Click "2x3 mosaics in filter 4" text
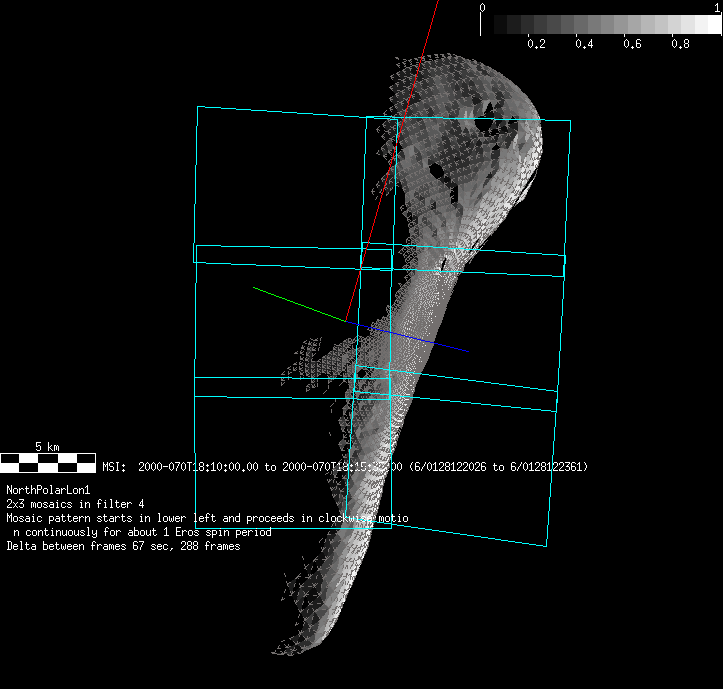This screenshot has height=689, width=723. [75, 504]
